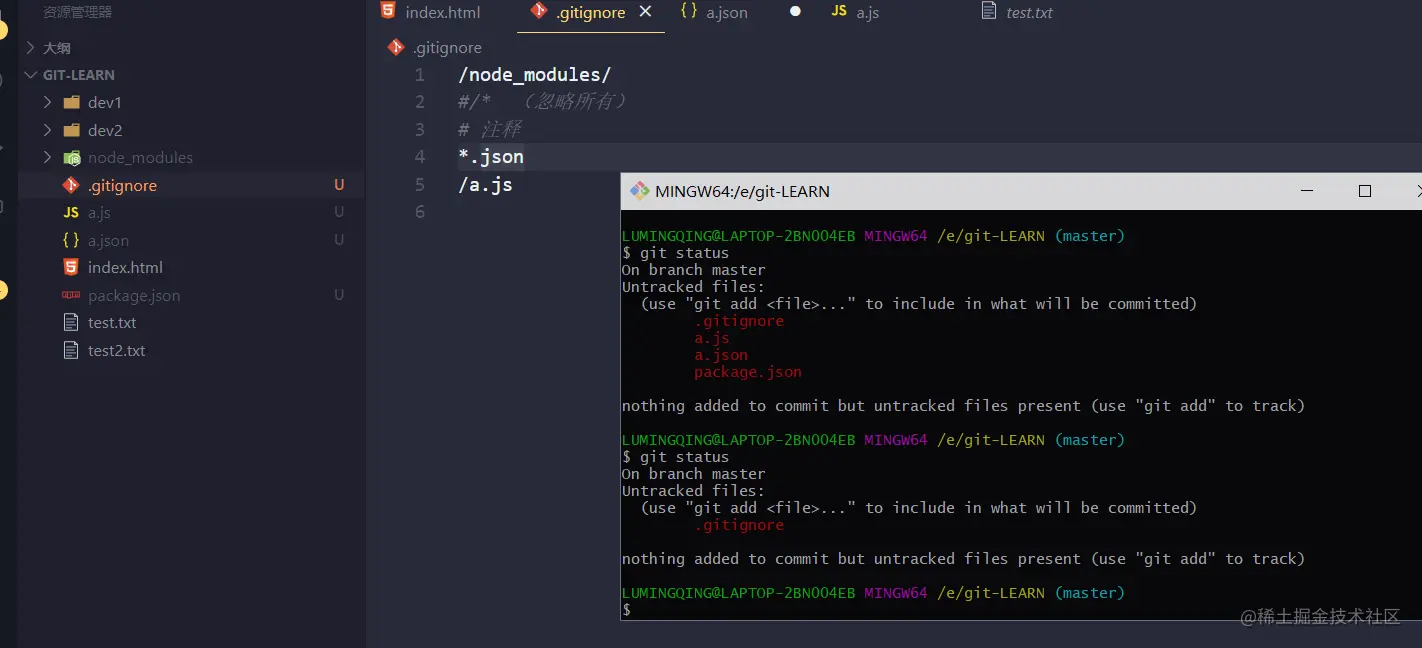Expand the node_modules folder chevron

tap(47, 157)
